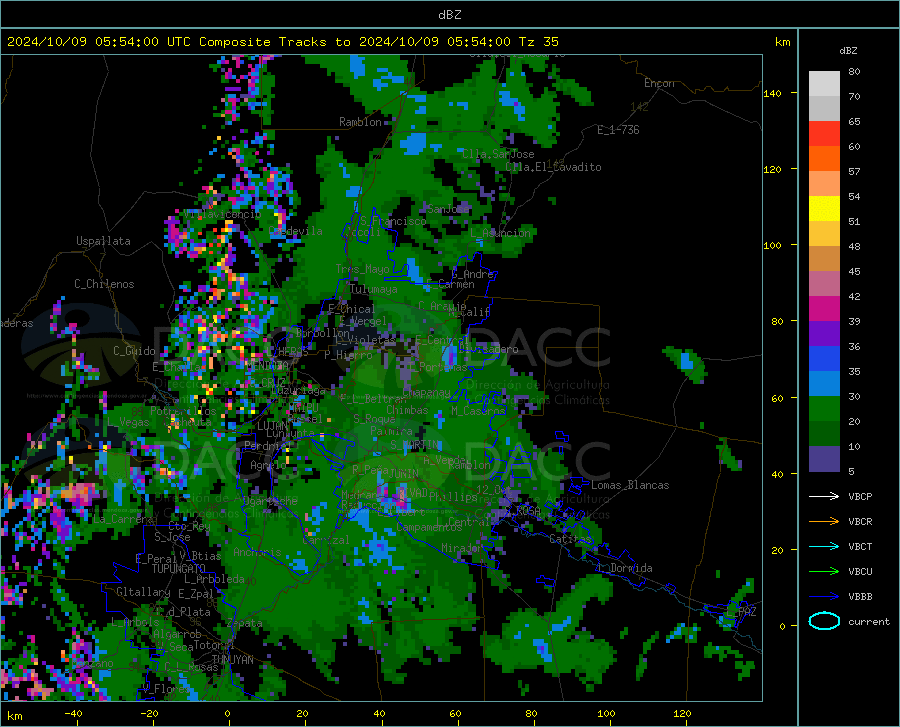
Task: Select the gold 51–48 dBZ swatch
Action: [824, 234]
